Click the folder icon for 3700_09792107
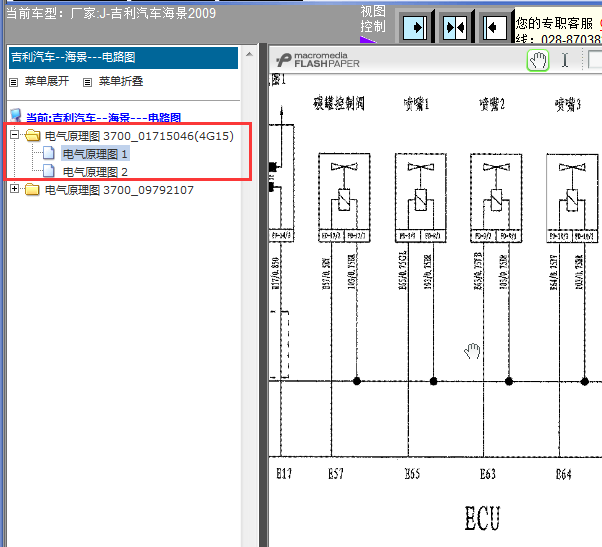 (x=32, y=189)
